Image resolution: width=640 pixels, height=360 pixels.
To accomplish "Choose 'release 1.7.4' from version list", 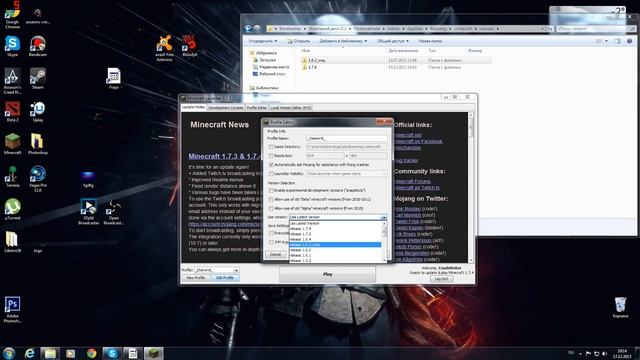I will (335, 229).
